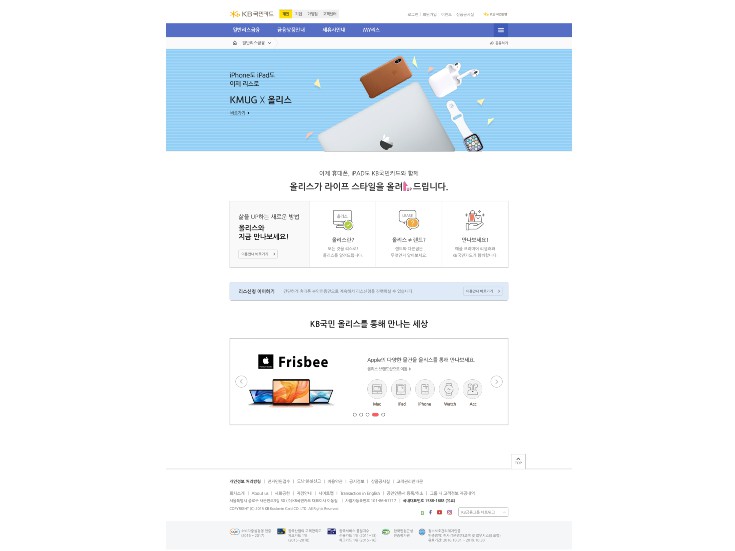Select the last carousel pagination dot
The width and height of the screenshot is (735, 551).
point(383,415)
